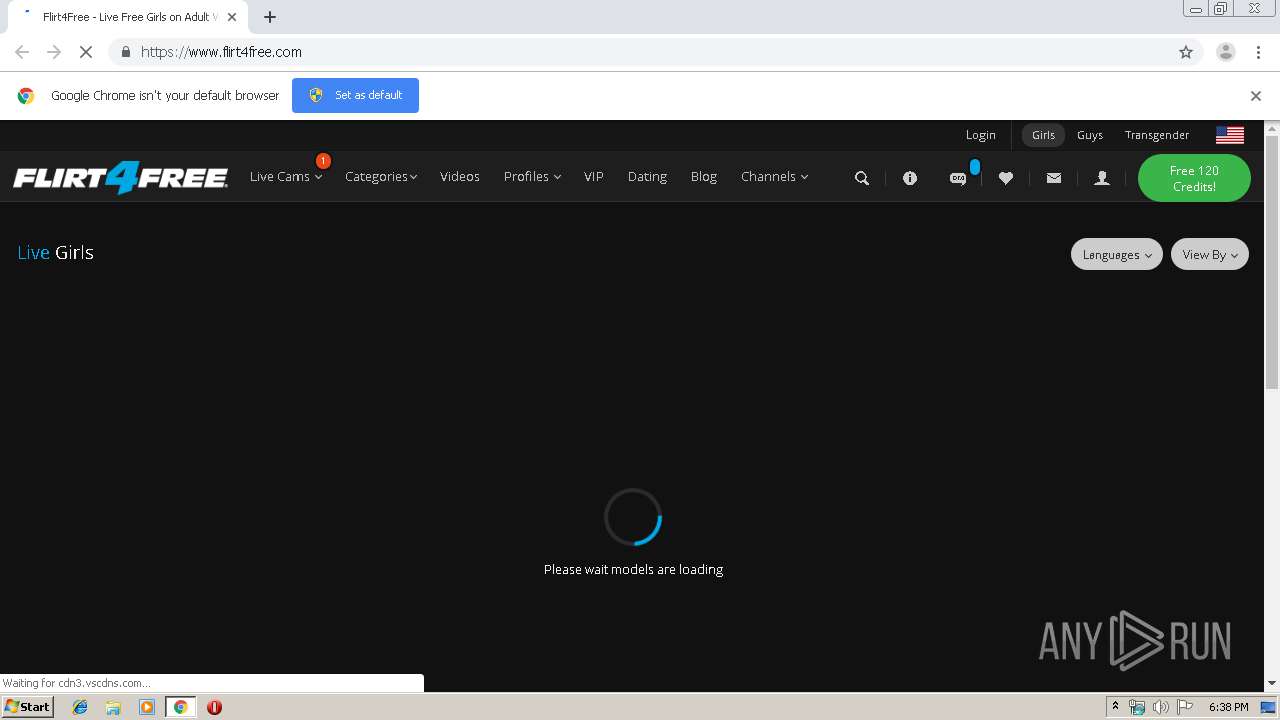Open favorites heart icon
The width and height of the screenshot is (1280, 720).
click(1006, 178)
